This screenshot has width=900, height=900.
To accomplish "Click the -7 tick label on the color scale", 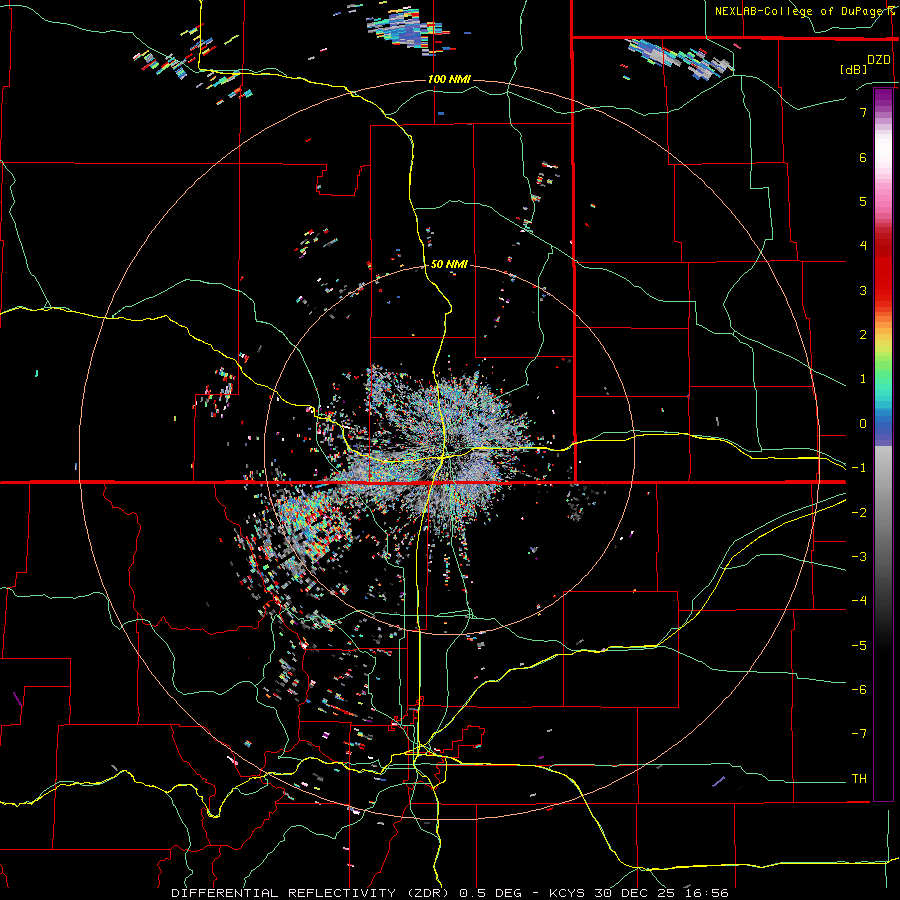I will click(859, 734).
